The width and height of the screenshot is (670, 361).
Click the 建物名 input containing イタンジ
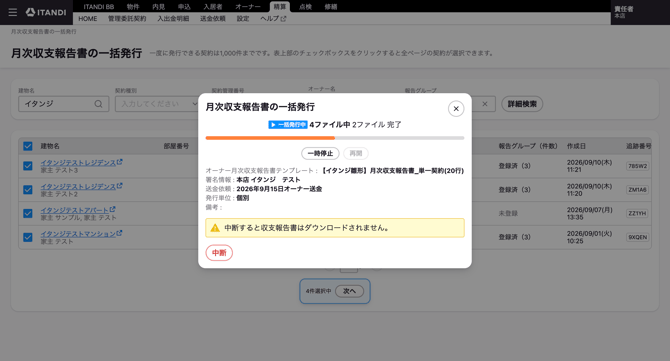tap(64, 104)
